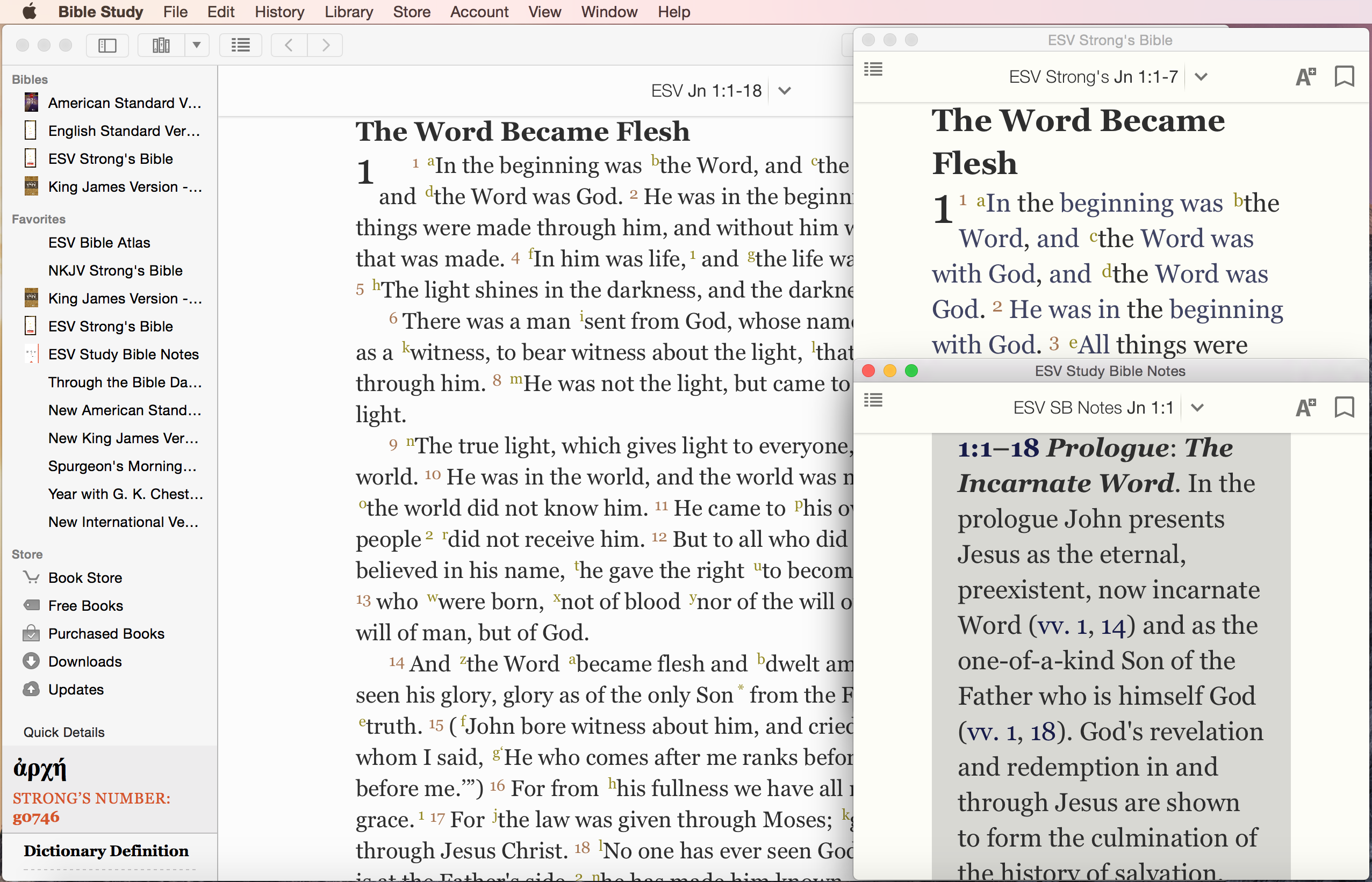
Task: Click the Quick Details section label
Action: click(x=63, y=733)
